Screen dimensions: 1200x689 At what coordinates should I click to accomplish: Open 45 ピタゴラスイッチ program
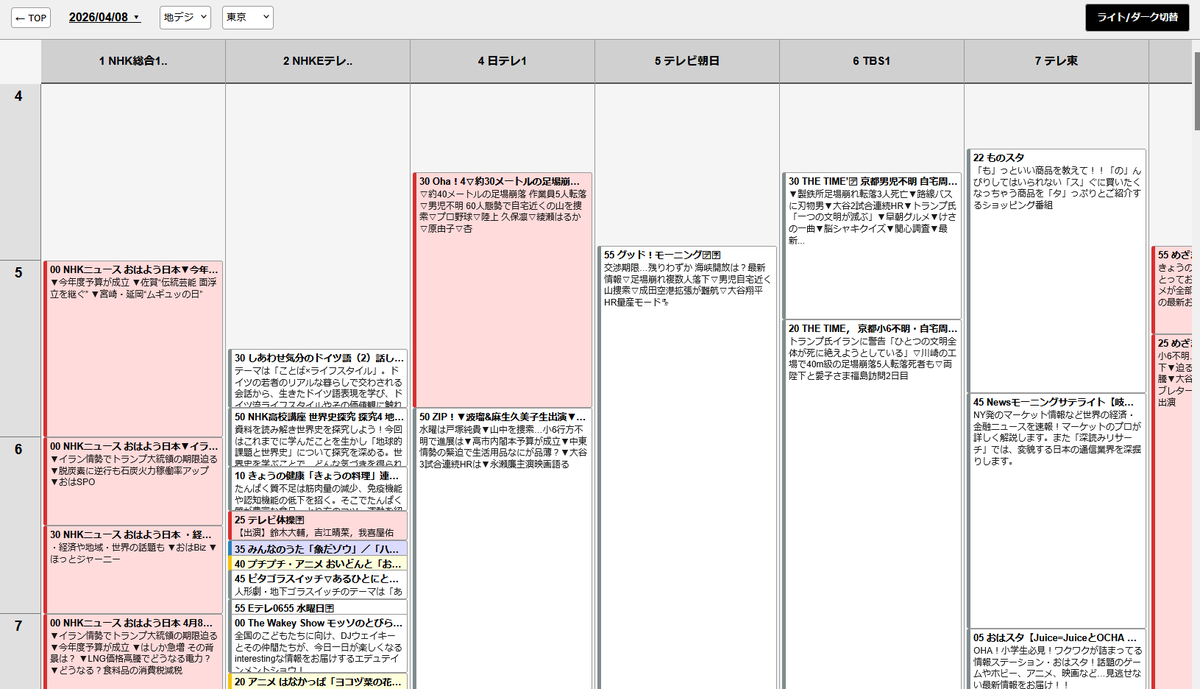coord(318,584)
